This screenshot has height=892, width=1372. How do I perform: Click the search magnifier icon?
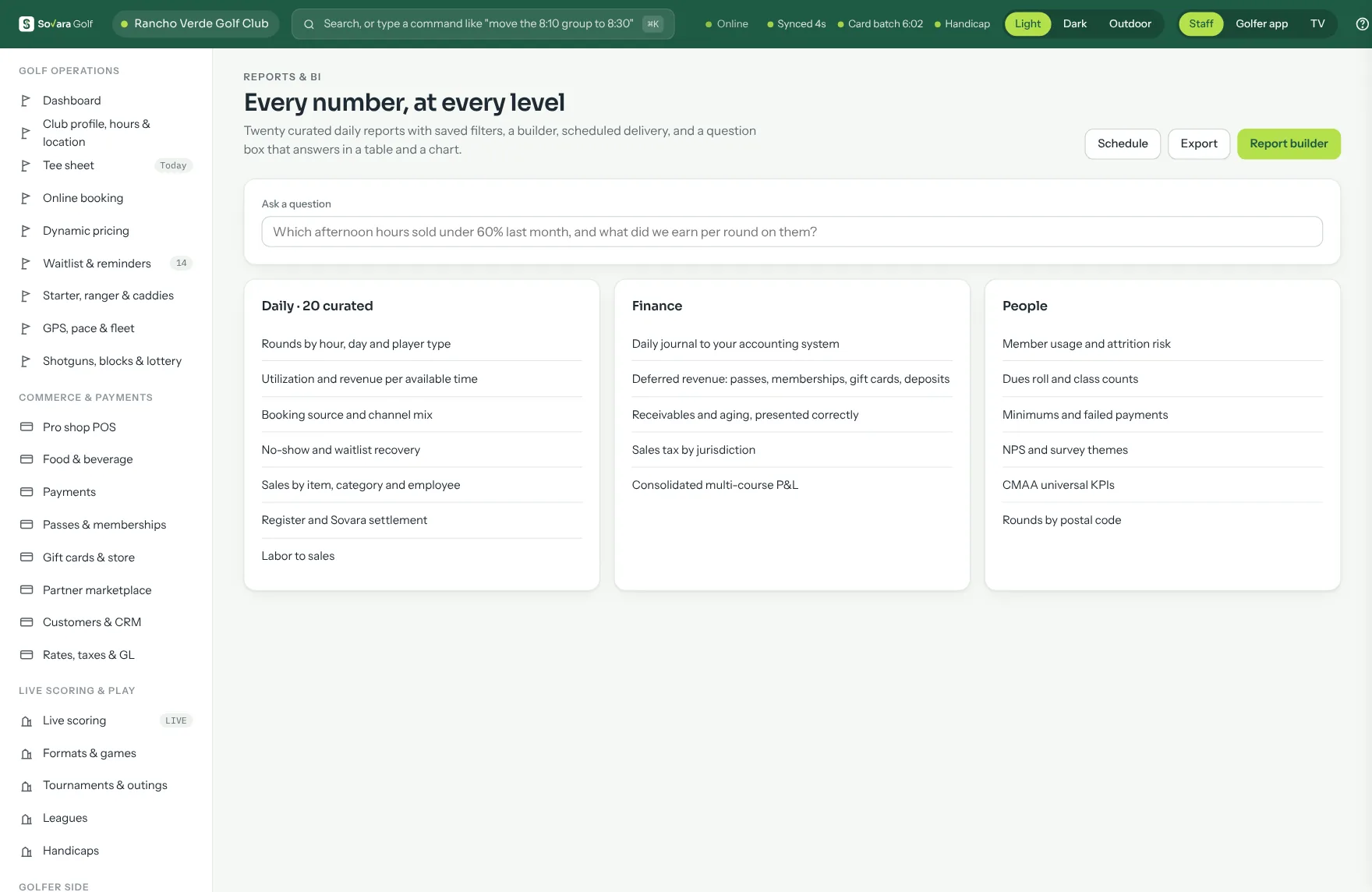tap(309, 24)
